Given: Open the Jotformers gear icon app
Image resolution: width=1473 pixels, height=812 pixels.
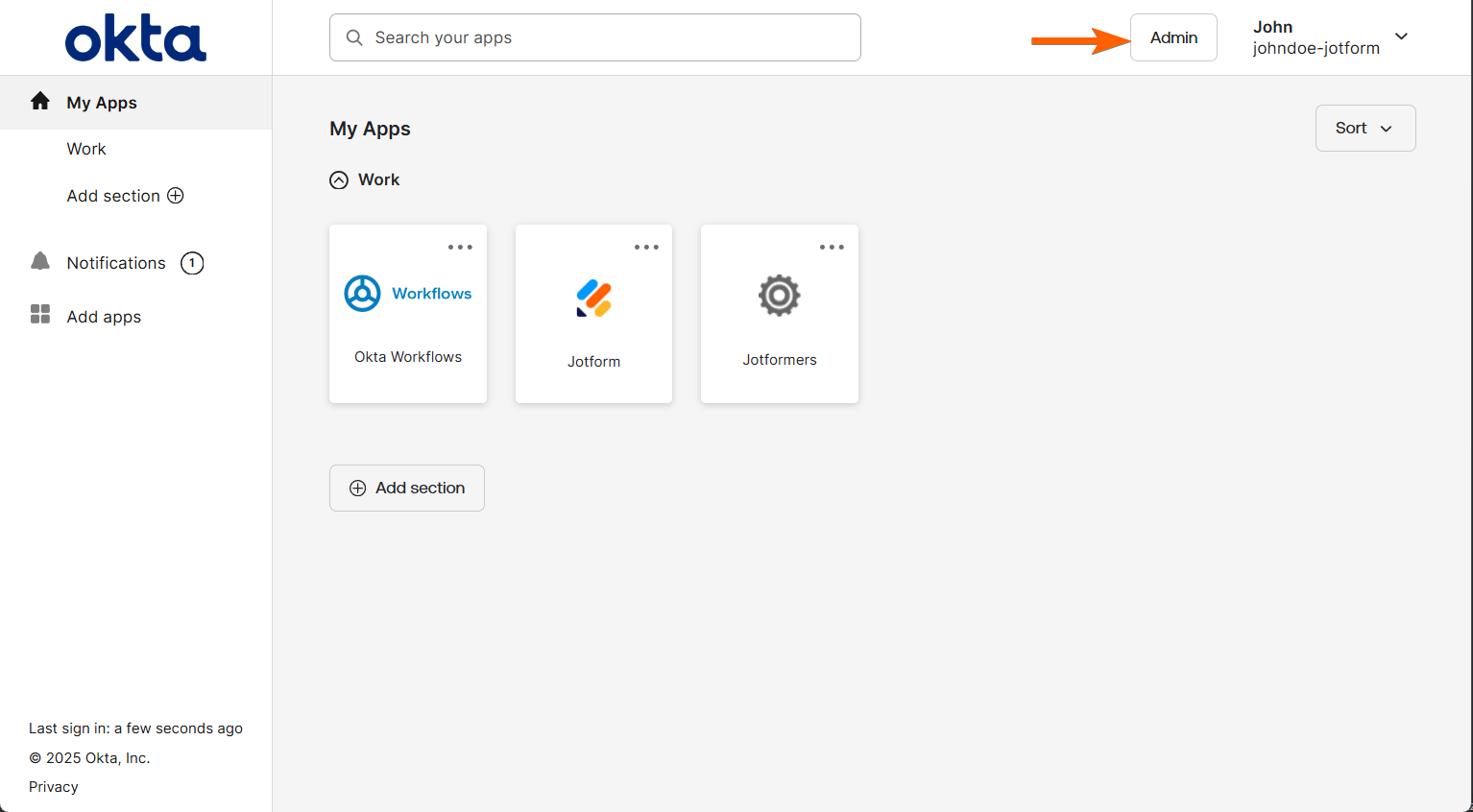Looking at the screenshot, I should 779,296.
